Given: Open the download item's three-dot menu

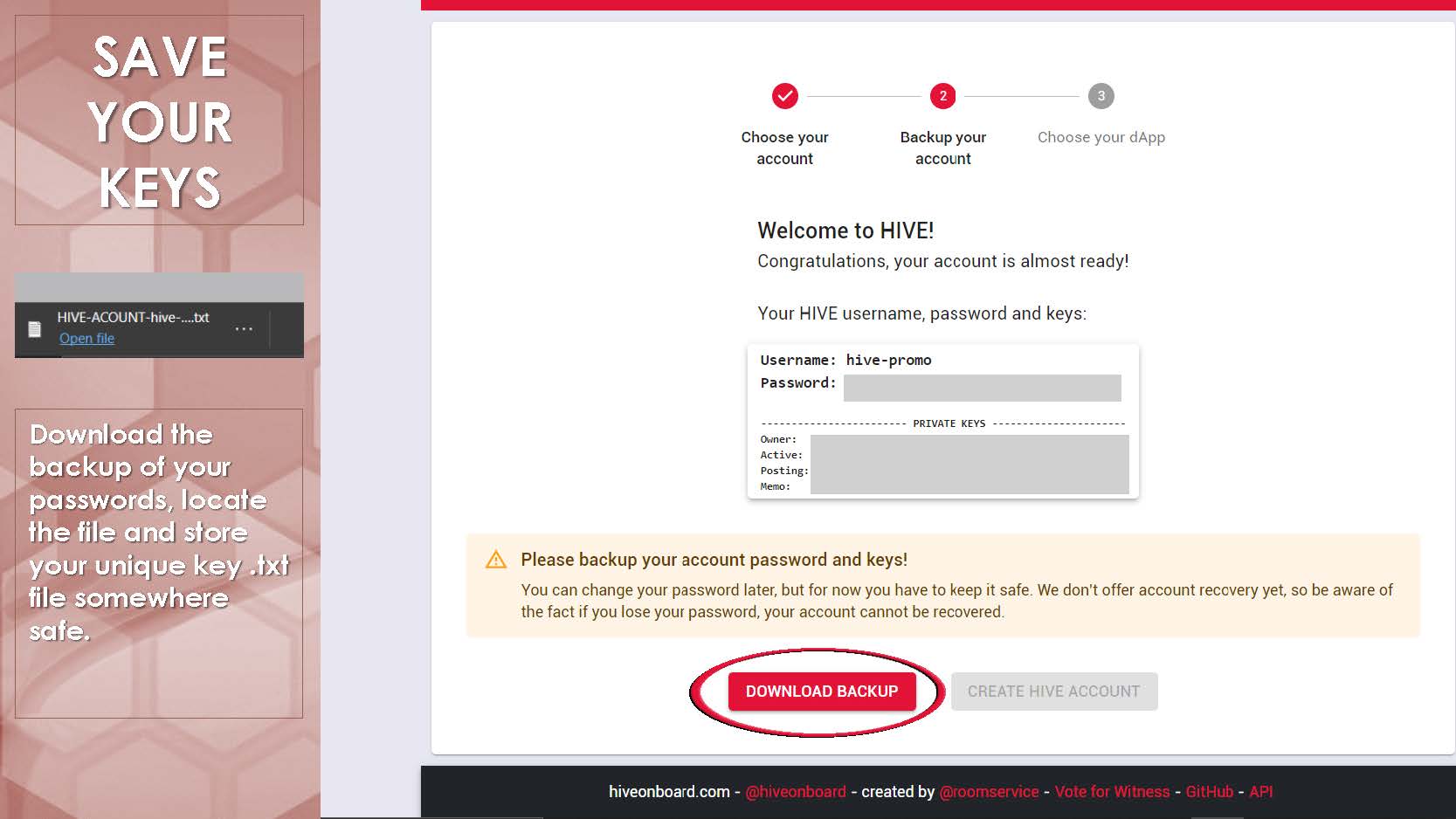Looking at the screenshot, I should (x=244, y=329).
